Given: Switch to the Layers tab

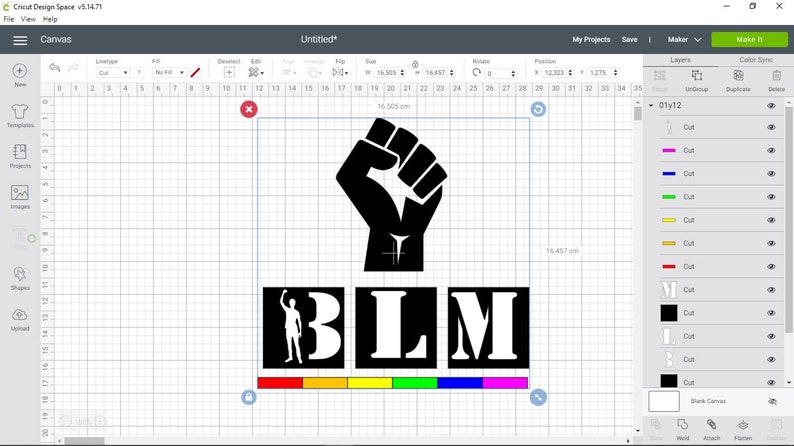Looking at the screenshot, I should (x=680, y=60).
